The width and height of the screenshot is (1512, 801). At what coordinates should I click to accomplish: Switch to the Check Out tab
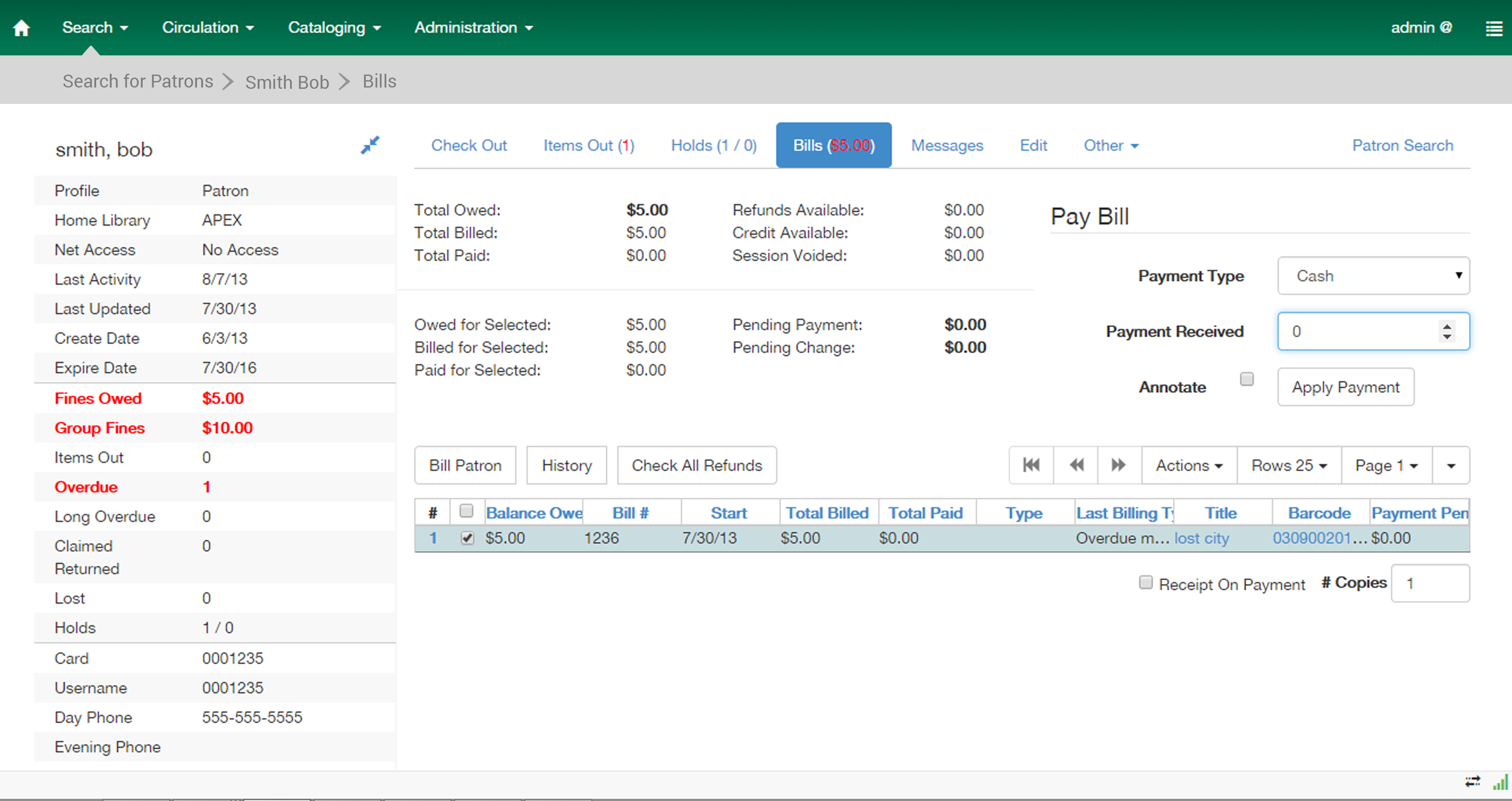469,146
